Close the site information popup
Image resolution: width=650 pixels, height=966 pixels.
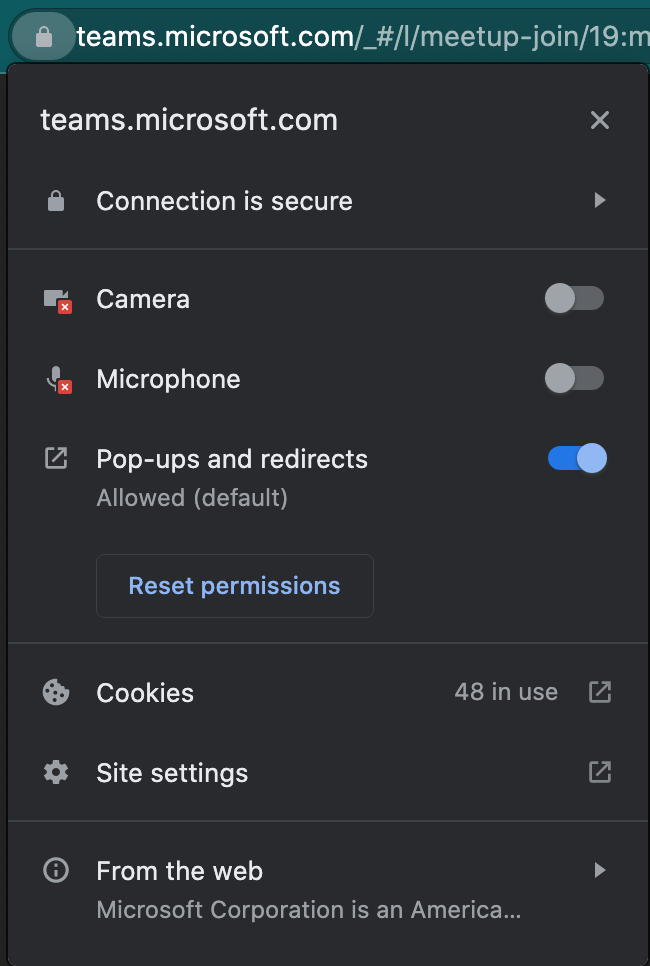(600, 121)
